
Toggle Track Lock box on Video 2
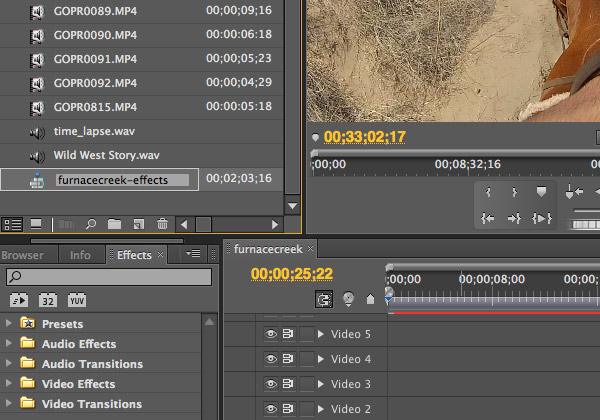point(307,409)
